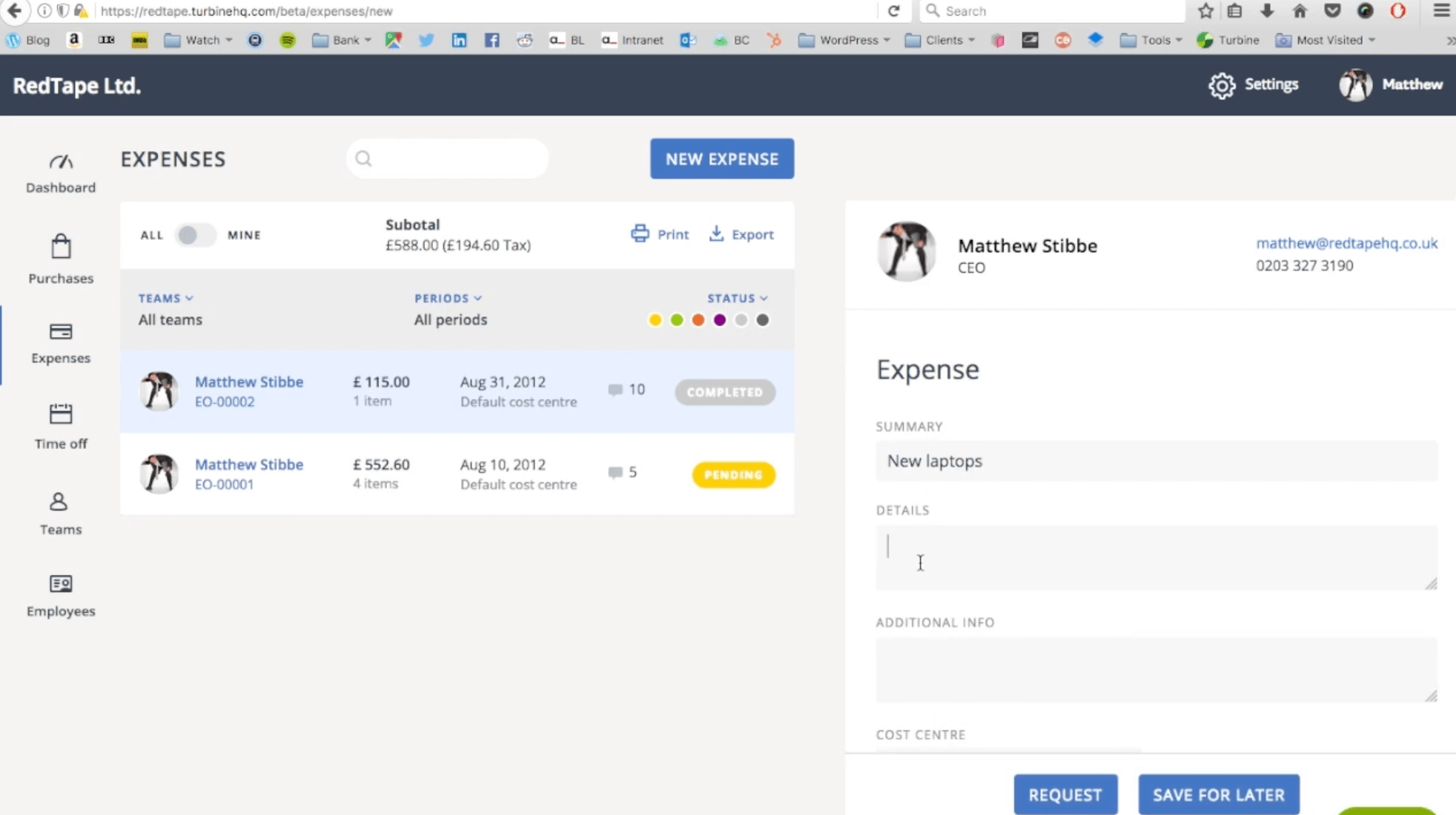Click Matthew Stibbe profile menu

pyautogui.click(x=1391, y=84)
